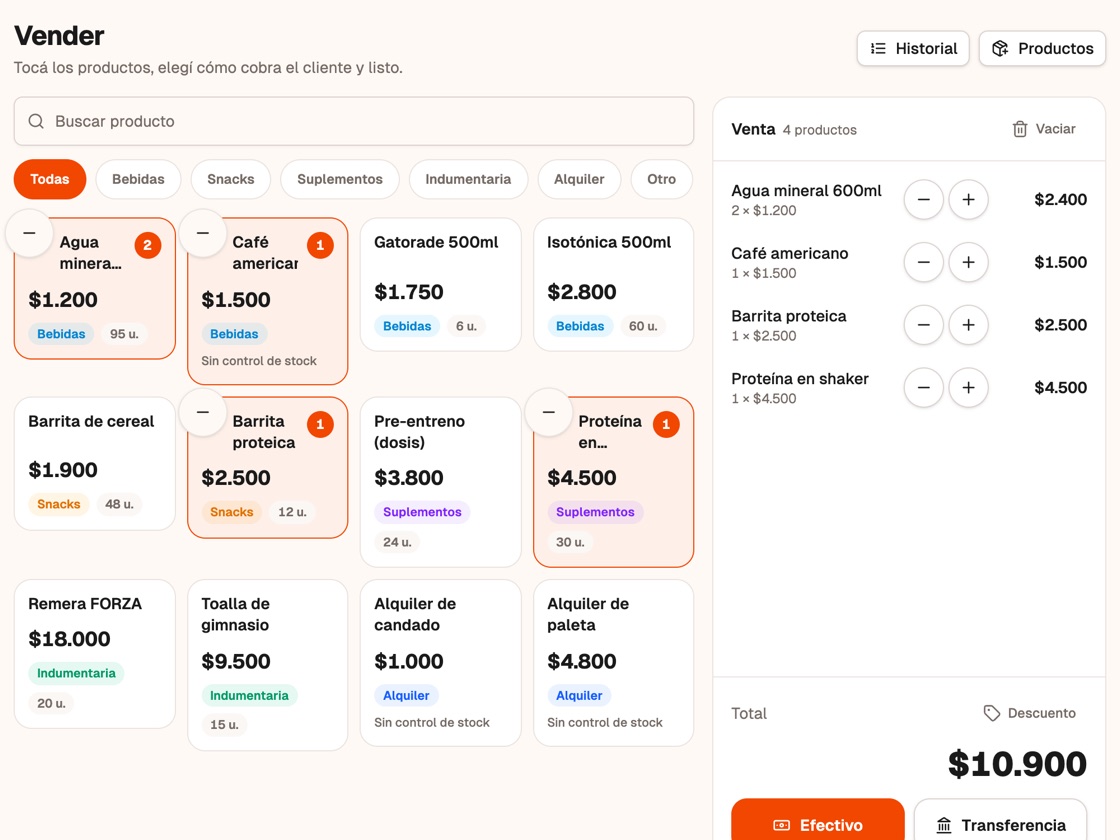Filter products by Otro

(661, 179)
